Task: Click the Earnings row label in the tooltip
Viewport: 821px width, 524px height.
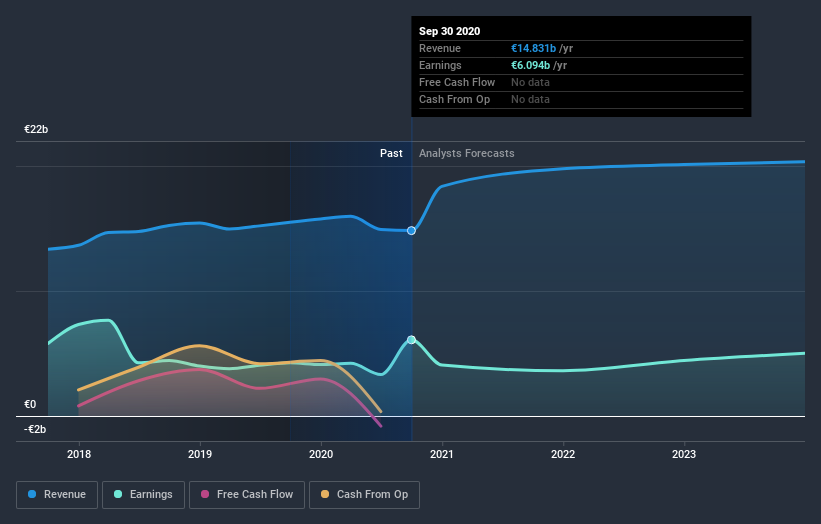Action: click(440, 65)
